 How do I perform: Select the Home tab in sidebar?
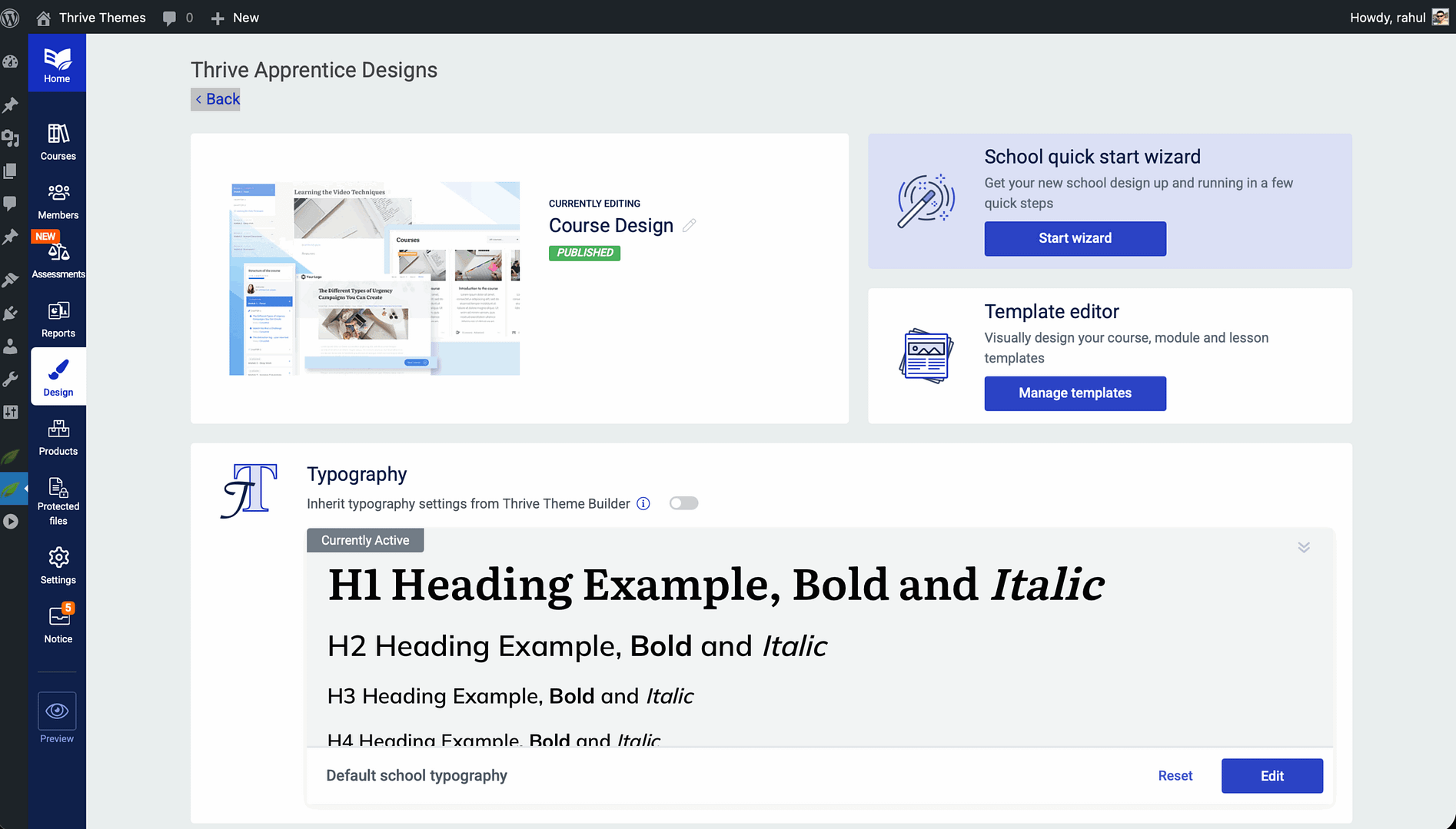(57, 65)
